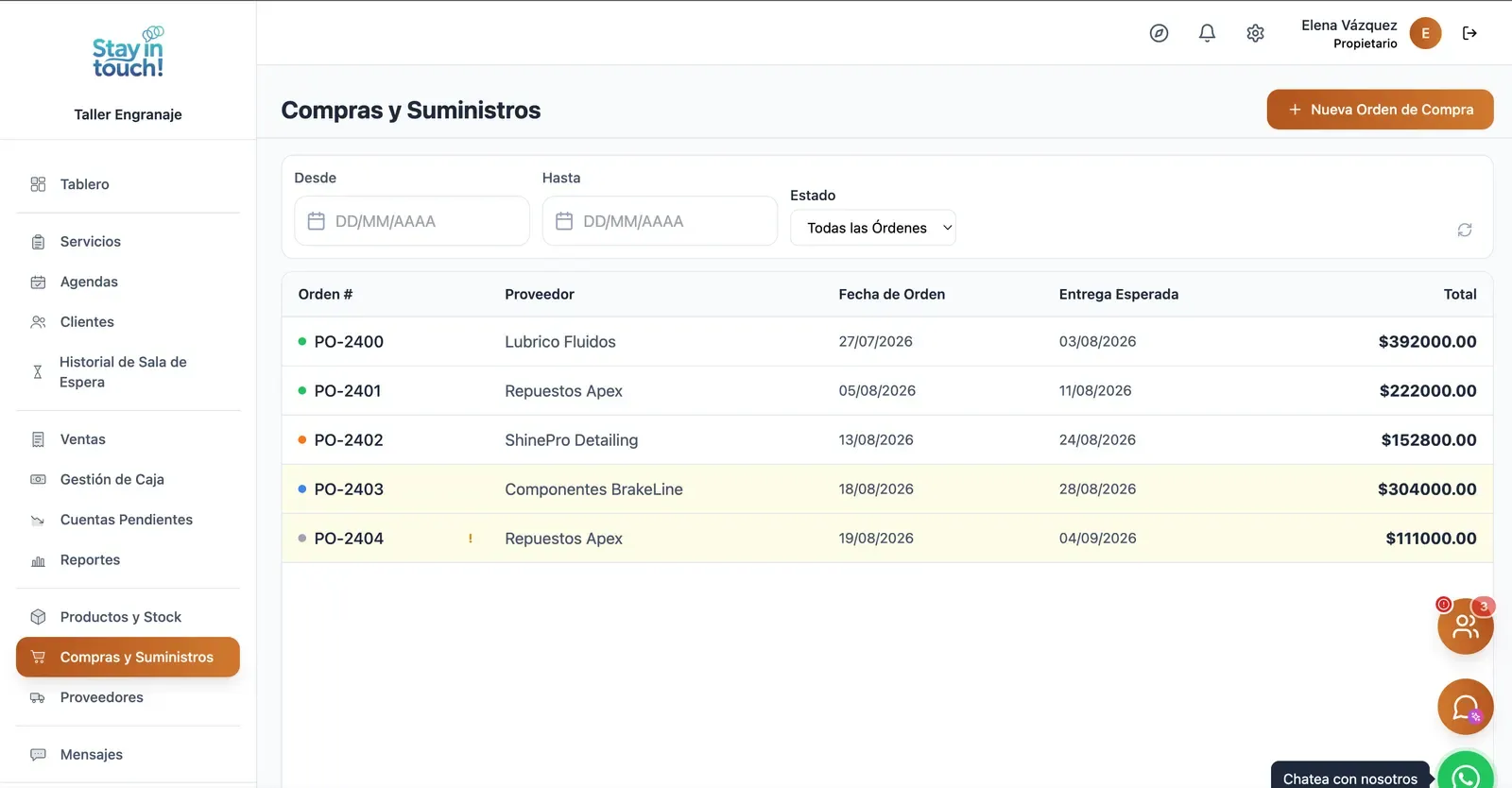
Task: Open the notifications bell
Action: 1207,33
